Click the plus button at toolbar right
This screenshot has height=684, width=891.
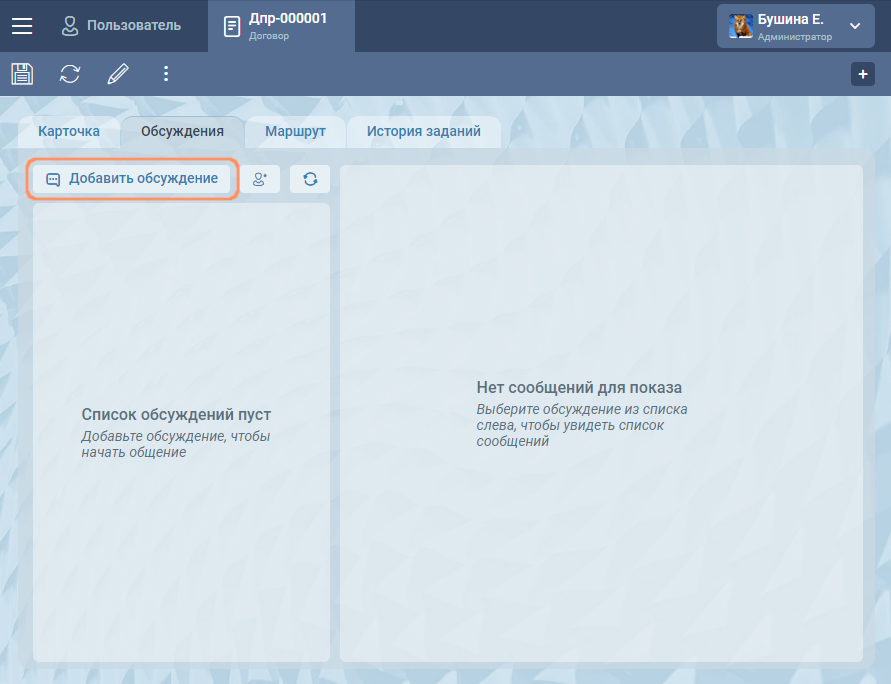pyautogui.click(x=862, y=74)
